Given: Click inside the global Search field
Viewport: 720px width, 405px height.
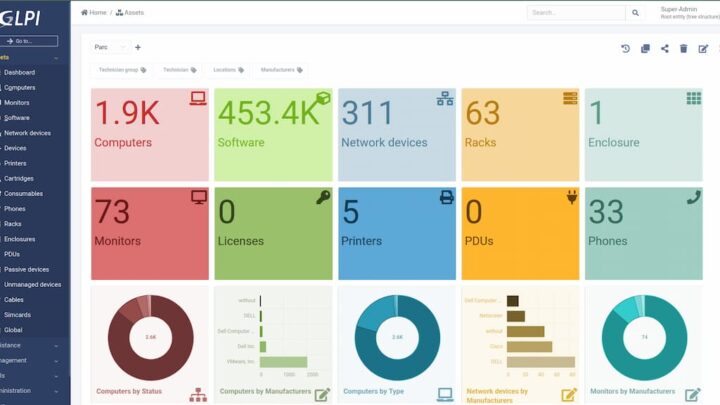Looking at the screenshot, I should (575, 13).
